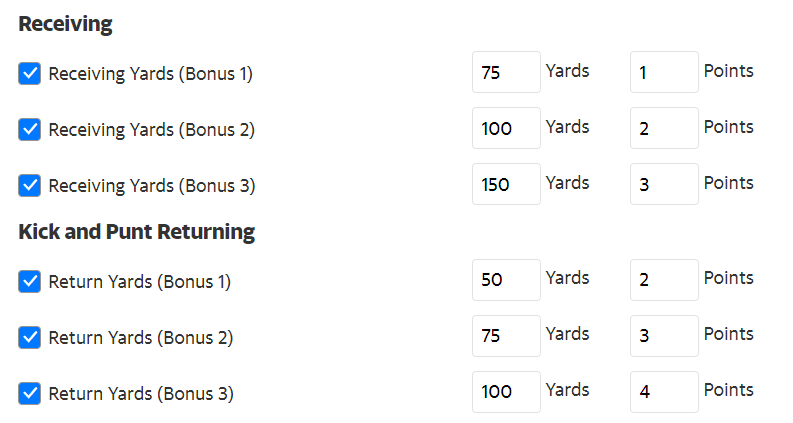
Task: Select Return Bonus 3 points field
Action: tap(664, 393)
